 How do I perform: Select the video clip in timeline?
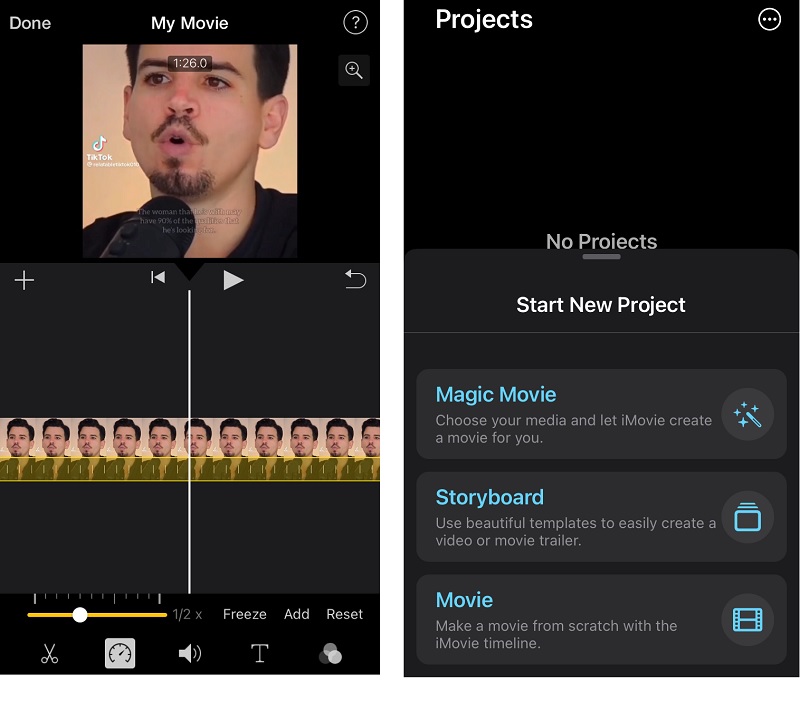pyautogui.click(x=100, y=448)
